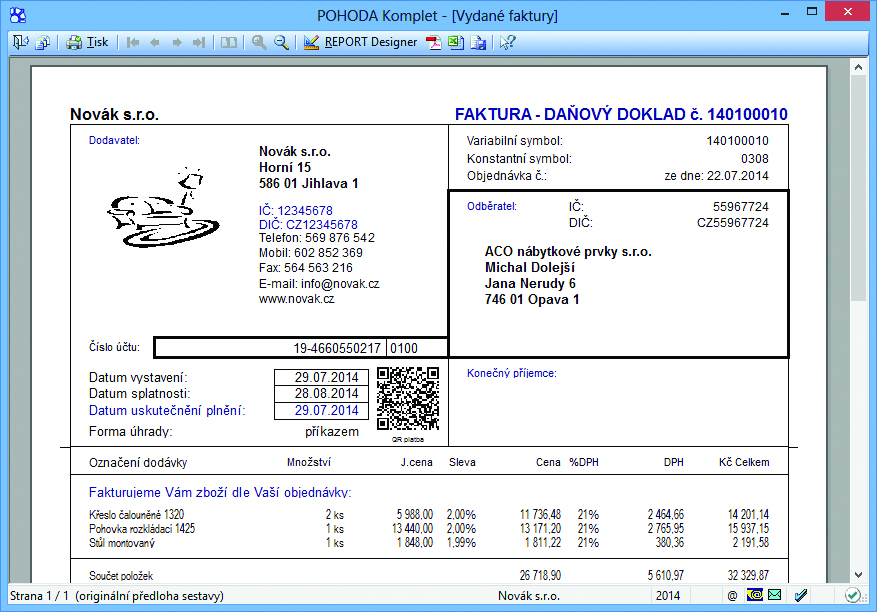
Task: Close the POHODA Komplet window
Action: 848,11
